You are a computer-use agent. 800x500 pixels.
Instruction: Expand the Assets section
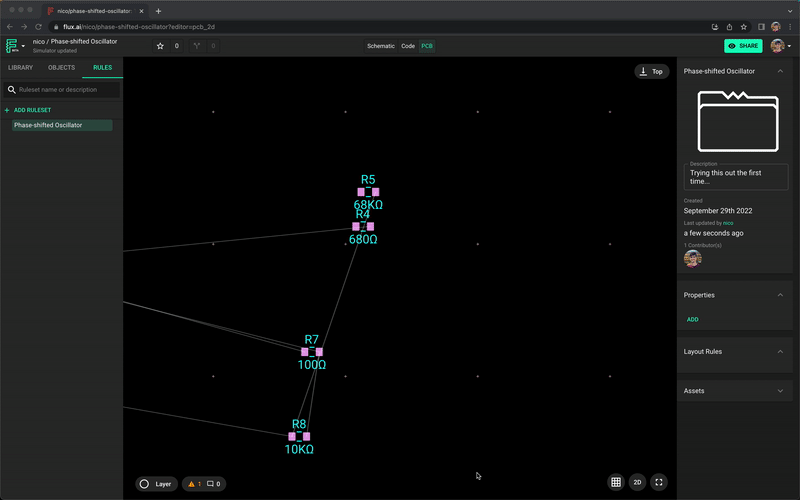tap(780, 390)
